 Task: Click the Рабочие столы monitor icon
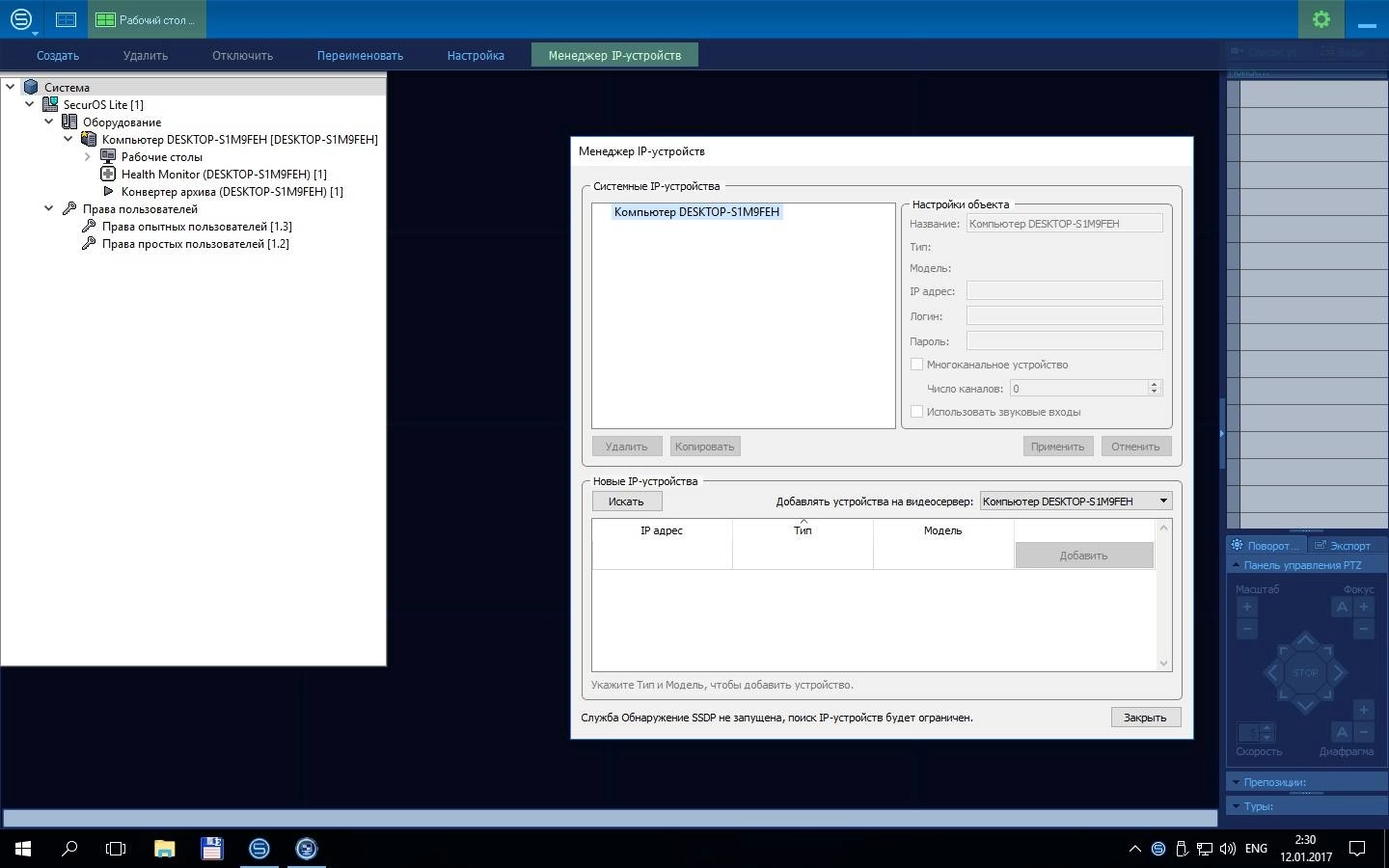pyautogui.click(x=108, y=156)
